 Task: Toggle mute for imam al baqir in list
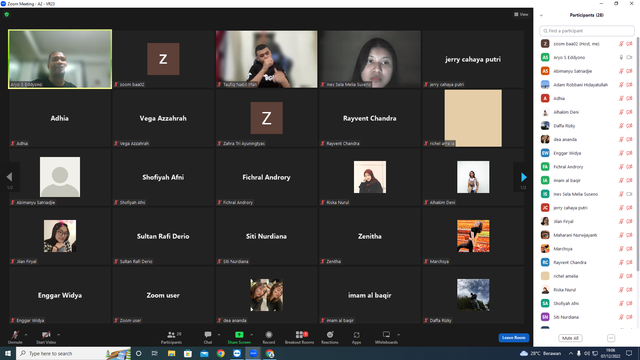pyautogui.click(x=621, y=180)
